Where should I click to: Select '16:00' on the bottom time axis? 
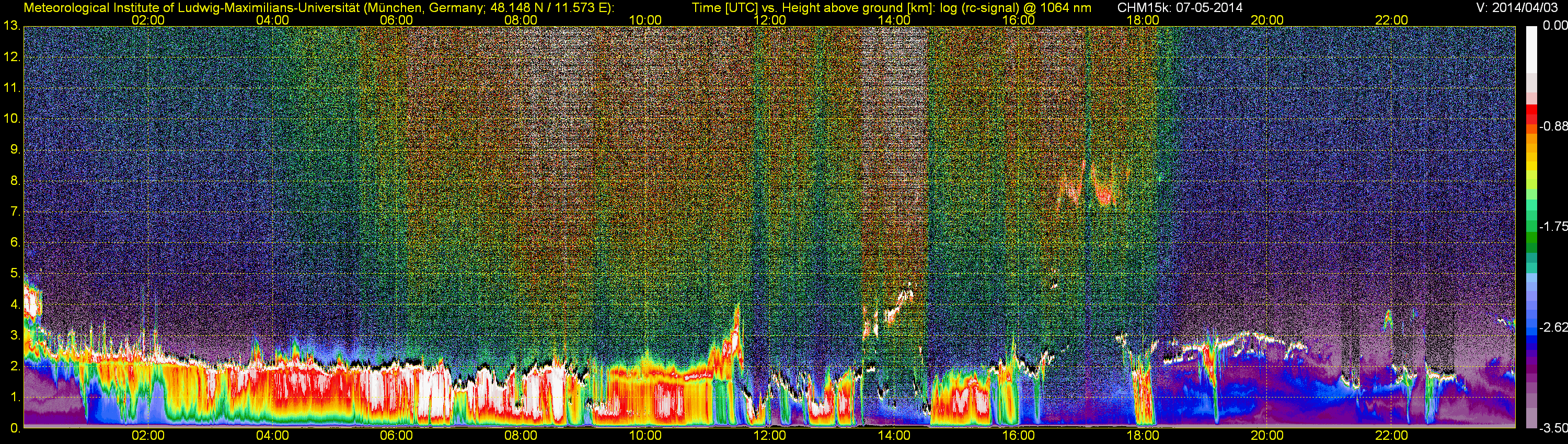pos(1018,436)
